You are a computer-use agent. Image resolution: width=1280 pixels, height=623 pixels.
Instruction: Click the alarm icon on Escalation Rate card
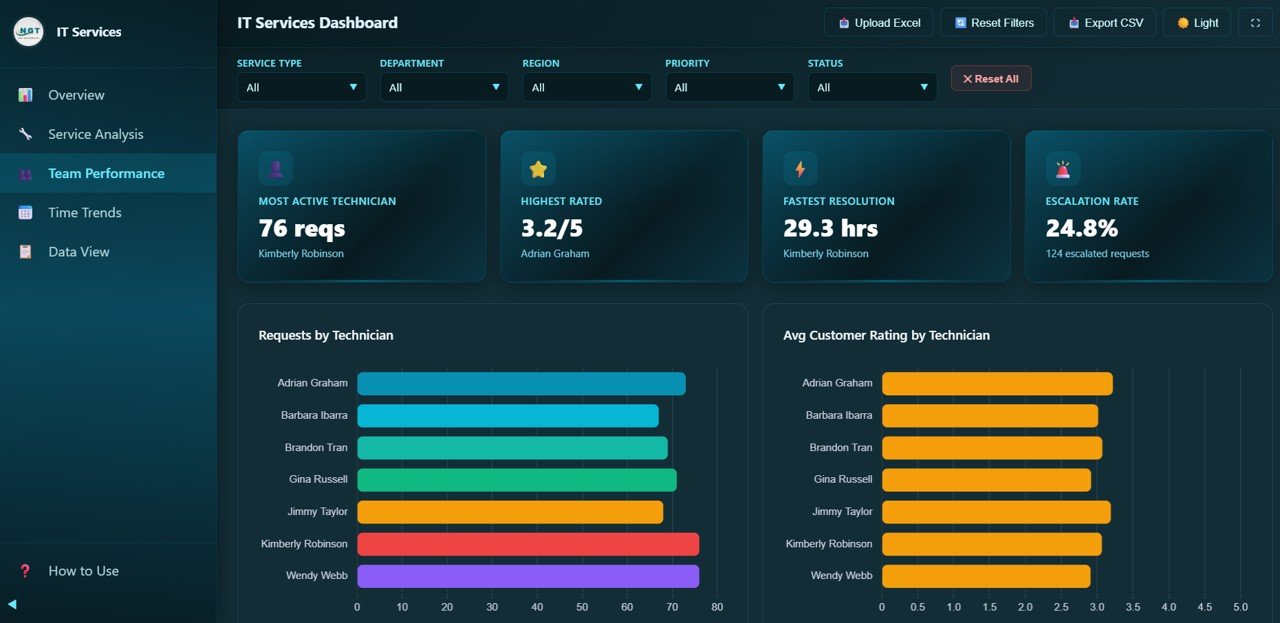pyautogui.click(x=1062, y=168)
